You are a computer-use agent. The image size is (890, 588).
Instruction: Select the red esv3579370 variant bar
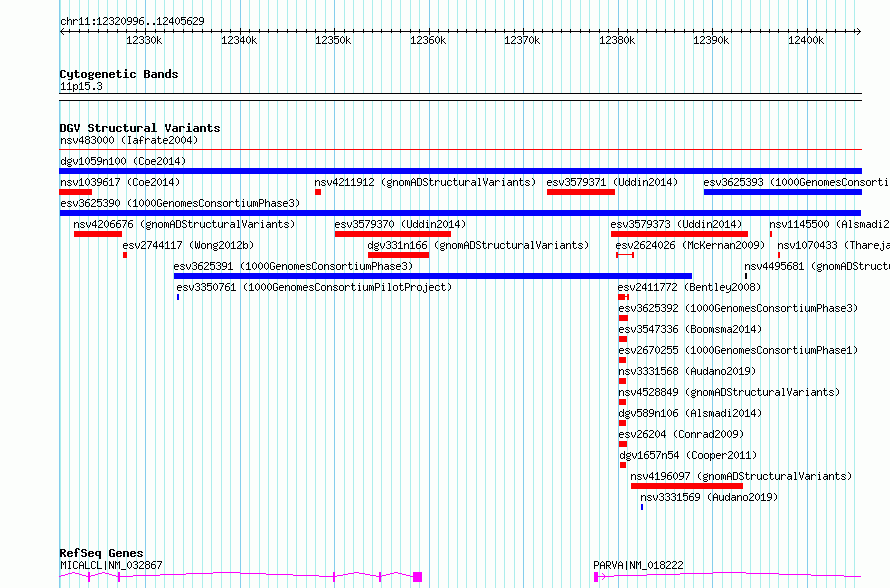[x=393, y=234]
